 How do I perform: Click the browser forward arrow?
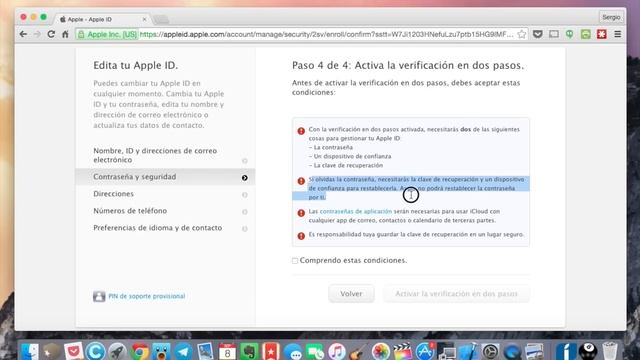point(37,34)
